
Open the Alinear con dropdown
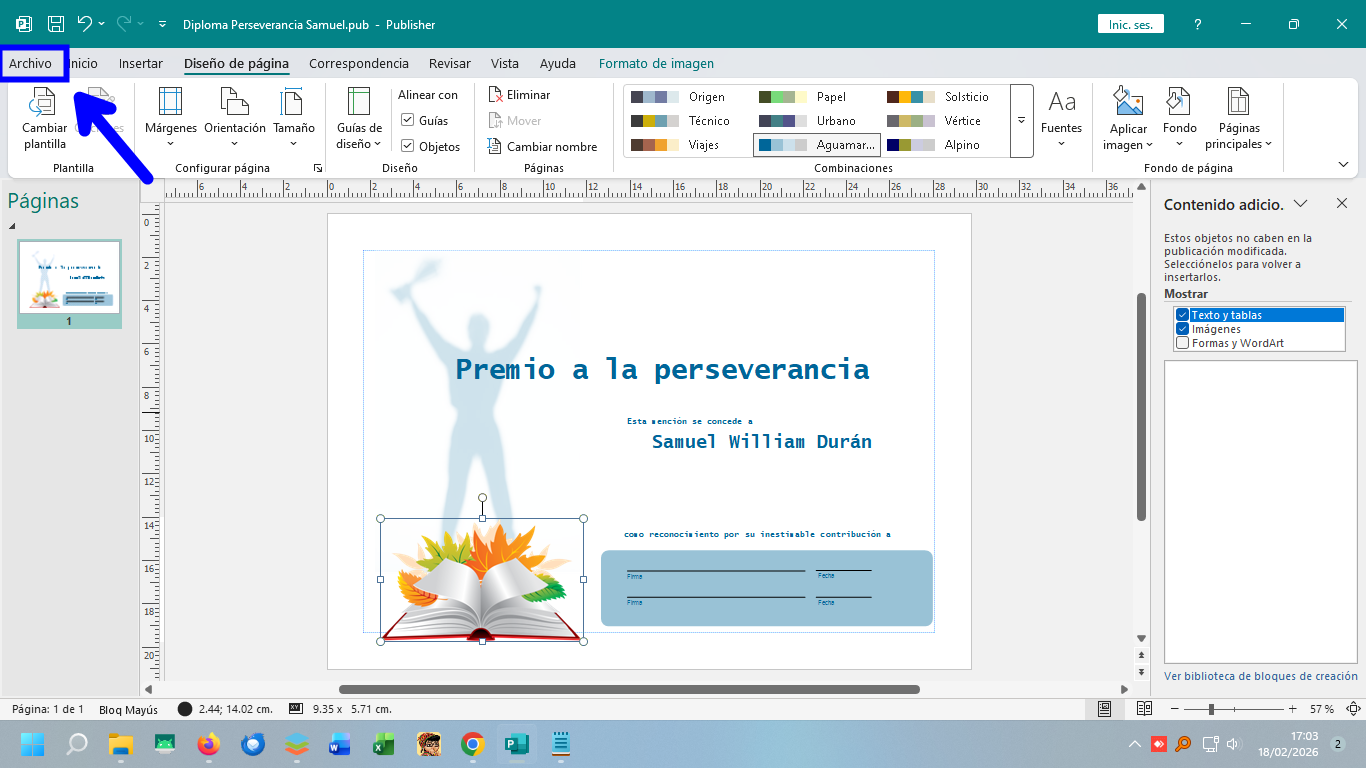tap(430, 94)
